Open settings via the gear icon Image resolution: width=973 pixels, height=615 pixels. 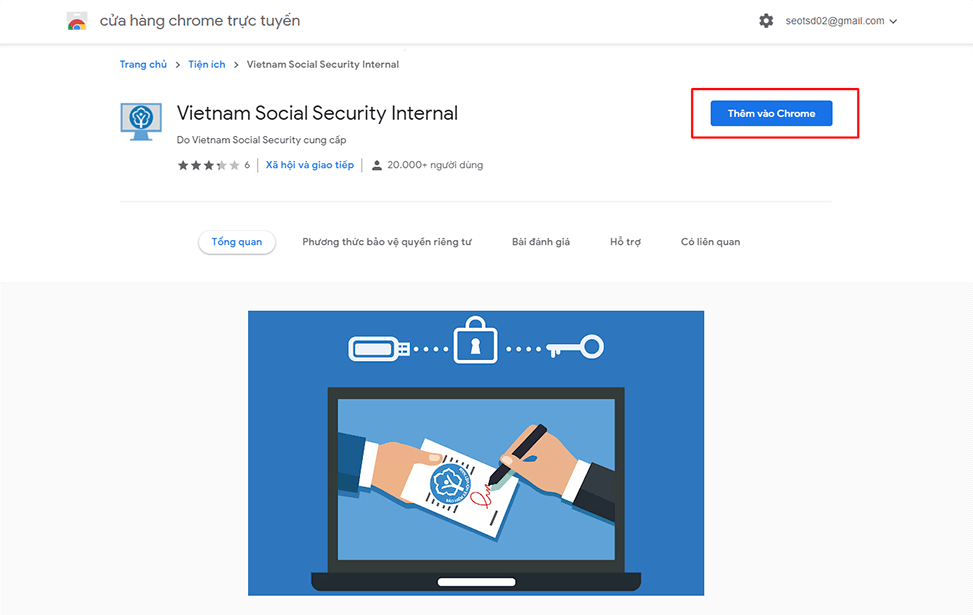[766, 21]
